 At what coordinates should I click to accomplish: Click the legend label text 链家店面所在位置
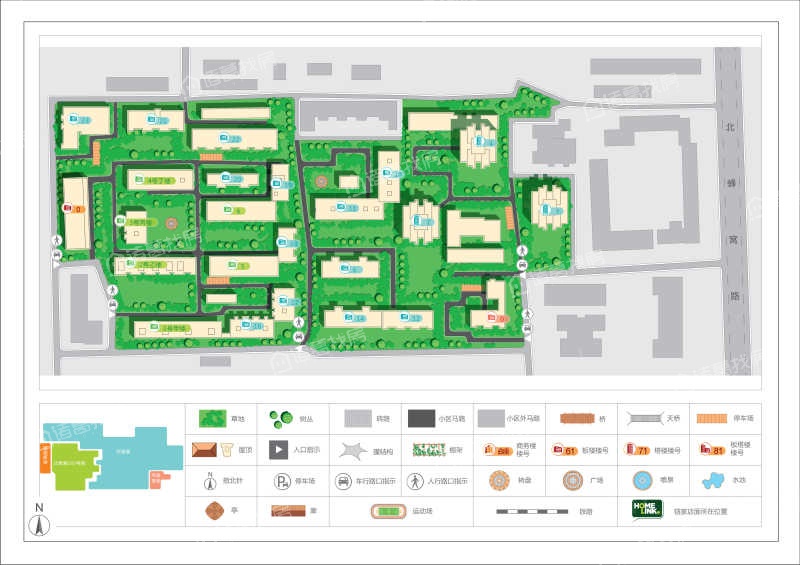(x=701, y=511)
